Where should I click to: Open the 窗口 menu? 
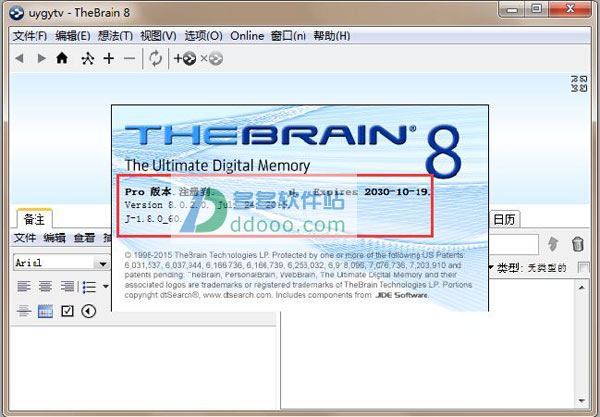click(288, 36)
